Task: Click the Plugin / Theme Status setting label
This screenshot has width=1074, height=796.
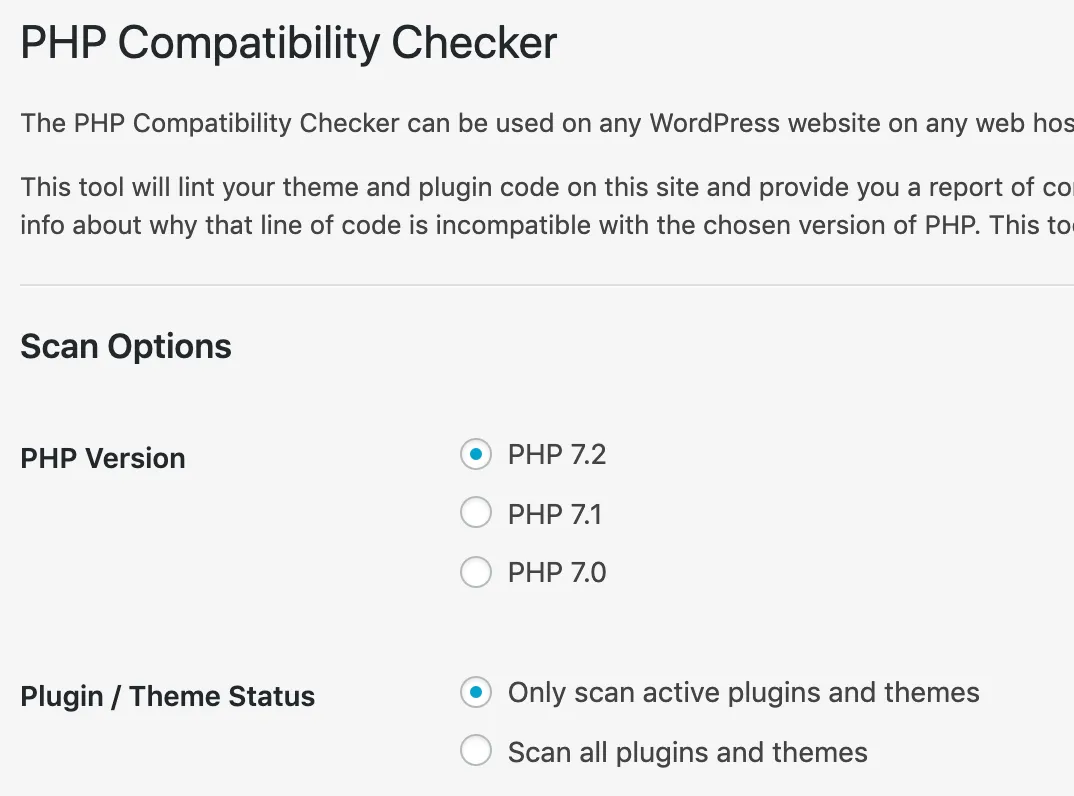Action: 168,696
